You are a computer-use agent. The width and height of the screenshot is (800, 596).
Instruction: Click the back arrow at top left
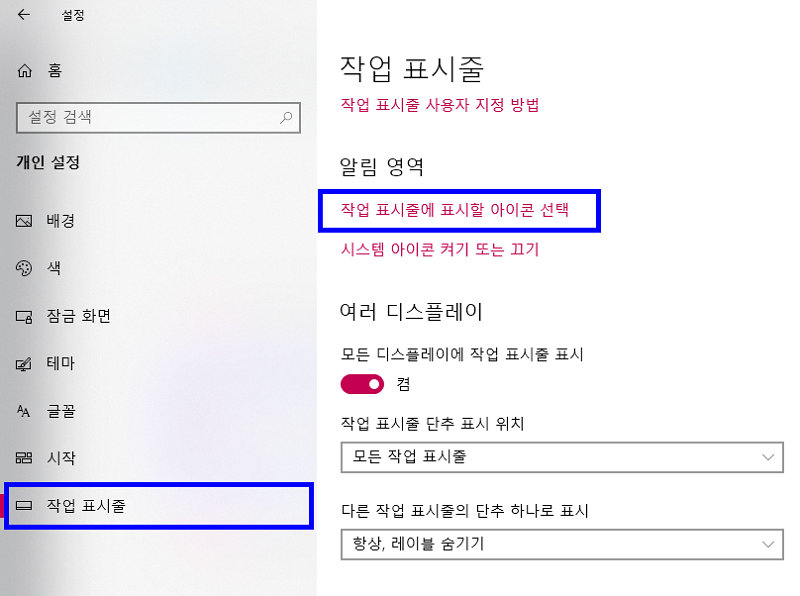pyautogui.click(x=22, y=16)
